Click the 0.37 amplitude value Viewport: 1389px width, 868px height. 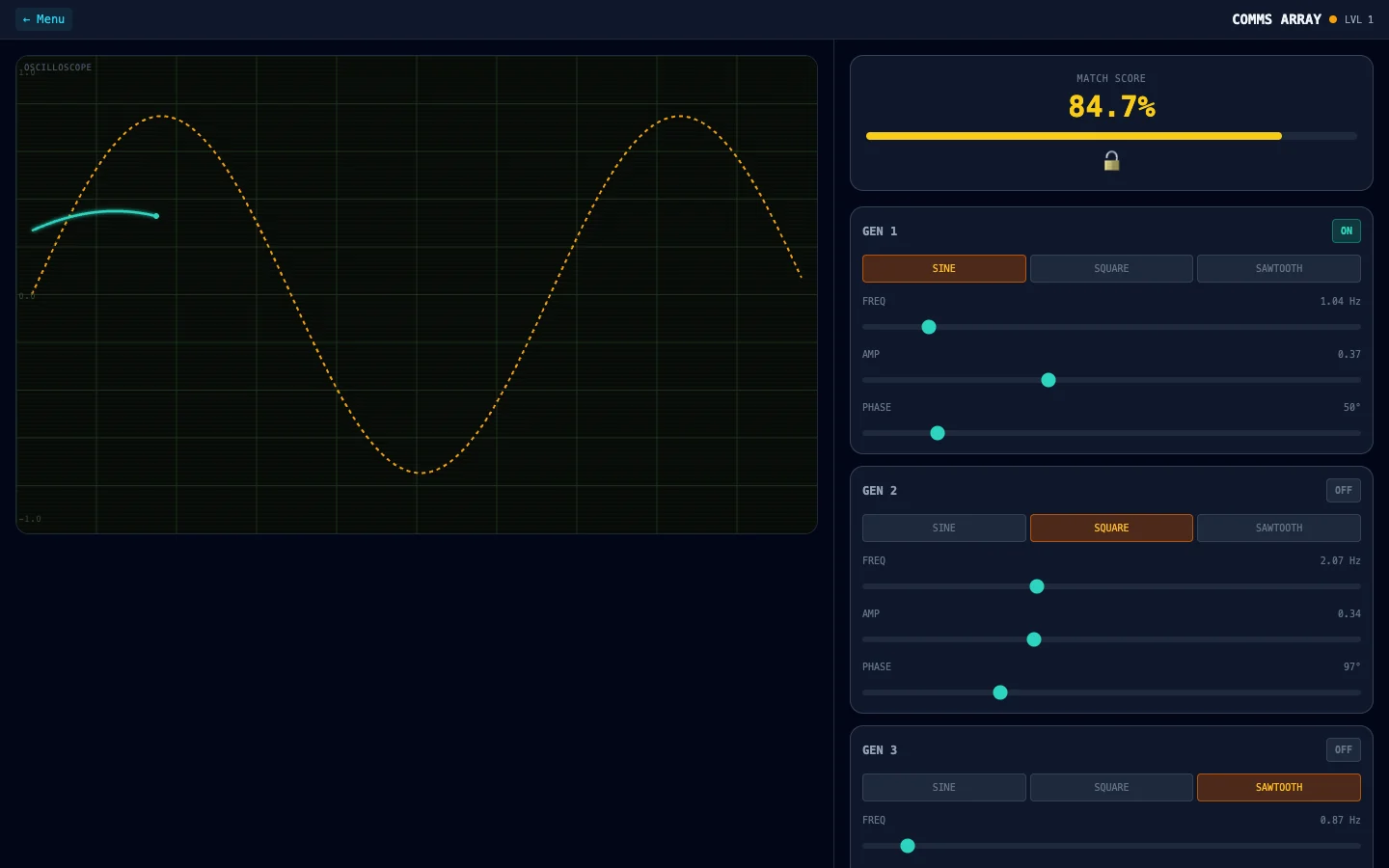1348,354
